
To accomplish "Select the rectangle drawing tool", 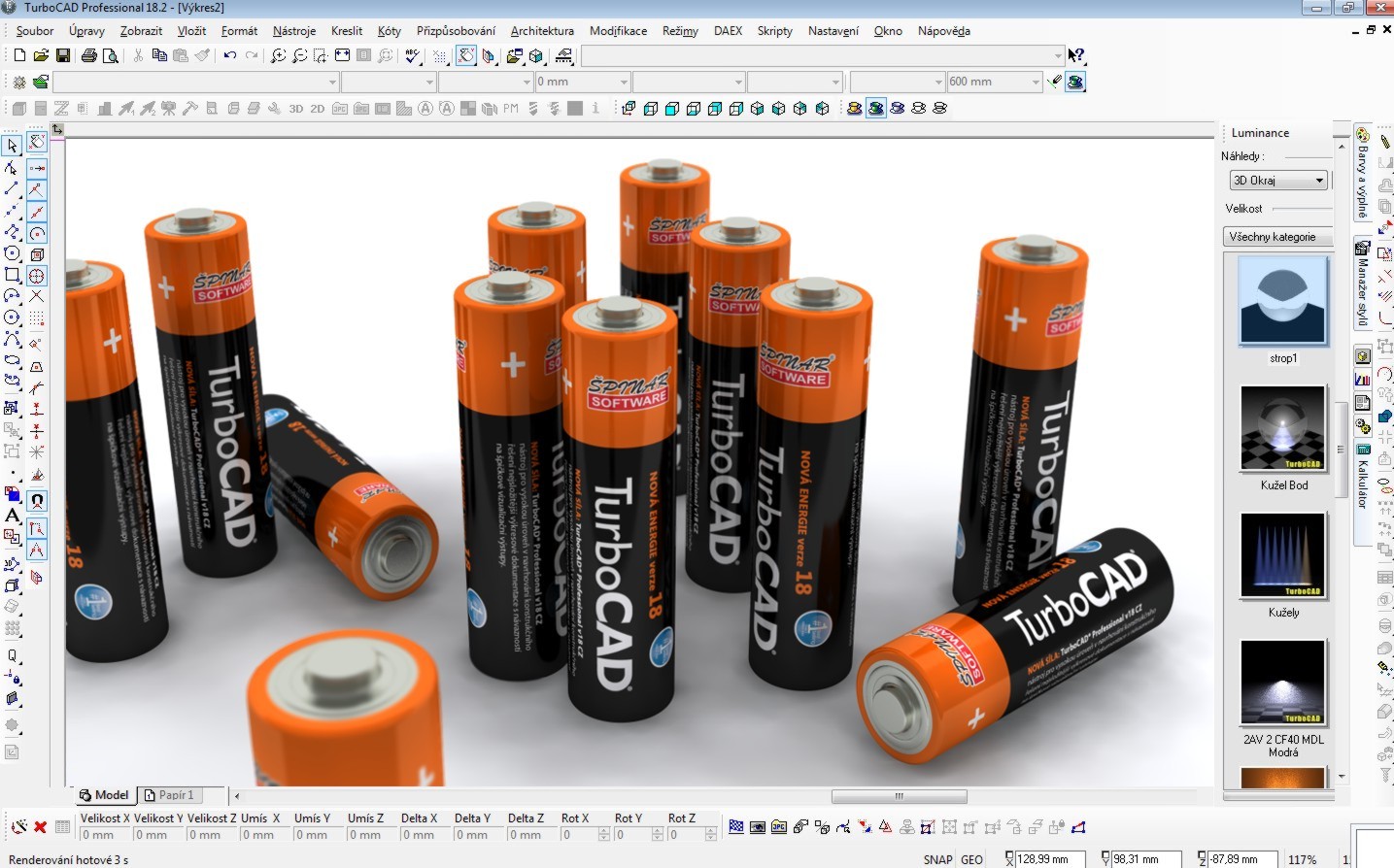I will [x=12, y=275].
